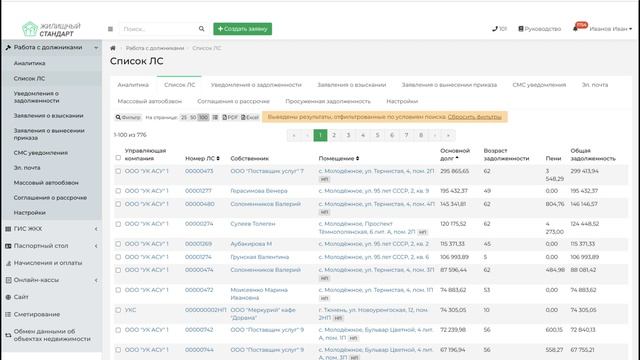The image size is (640, 360).
Task: Open the Руководство book icon link
Action: (540, 29)
